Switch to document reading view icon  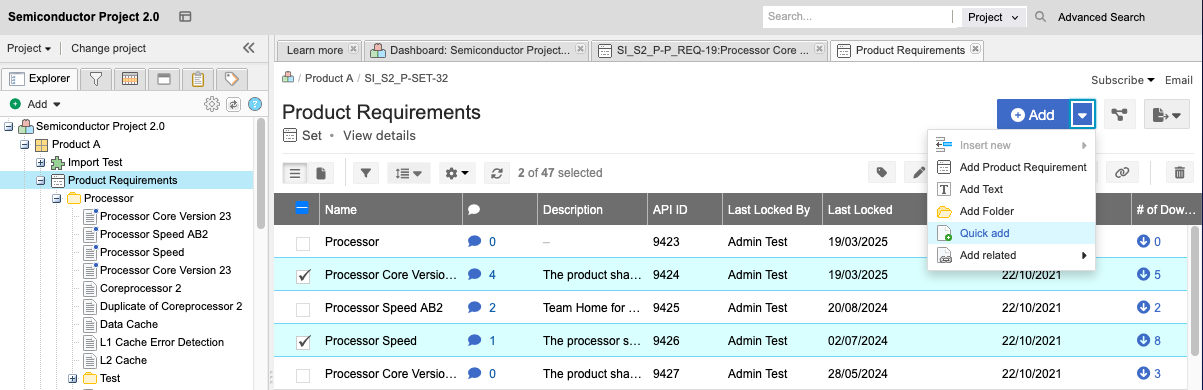tap(321, 173)
